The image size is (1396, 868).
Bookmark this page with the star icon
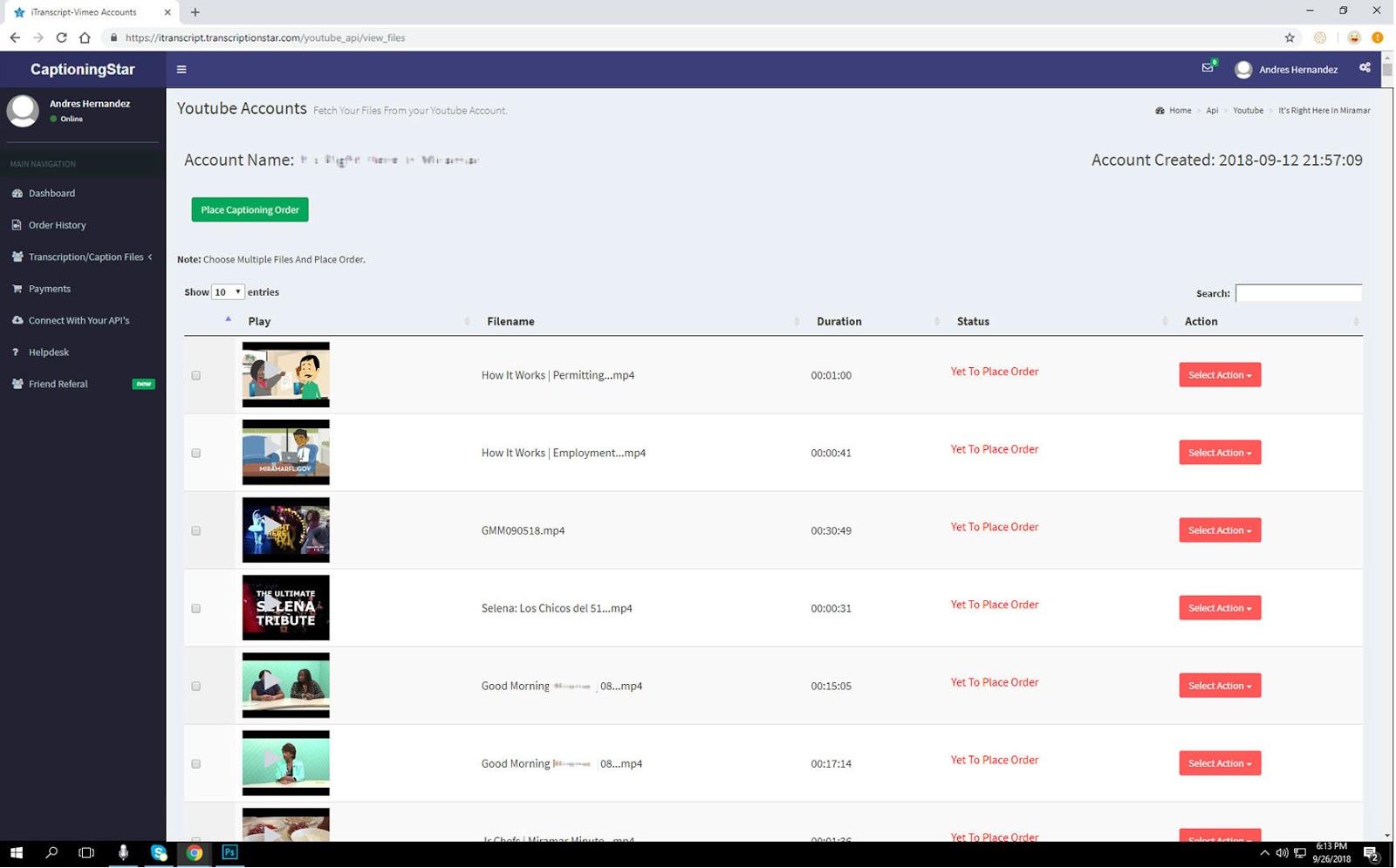click(1290, 38)
